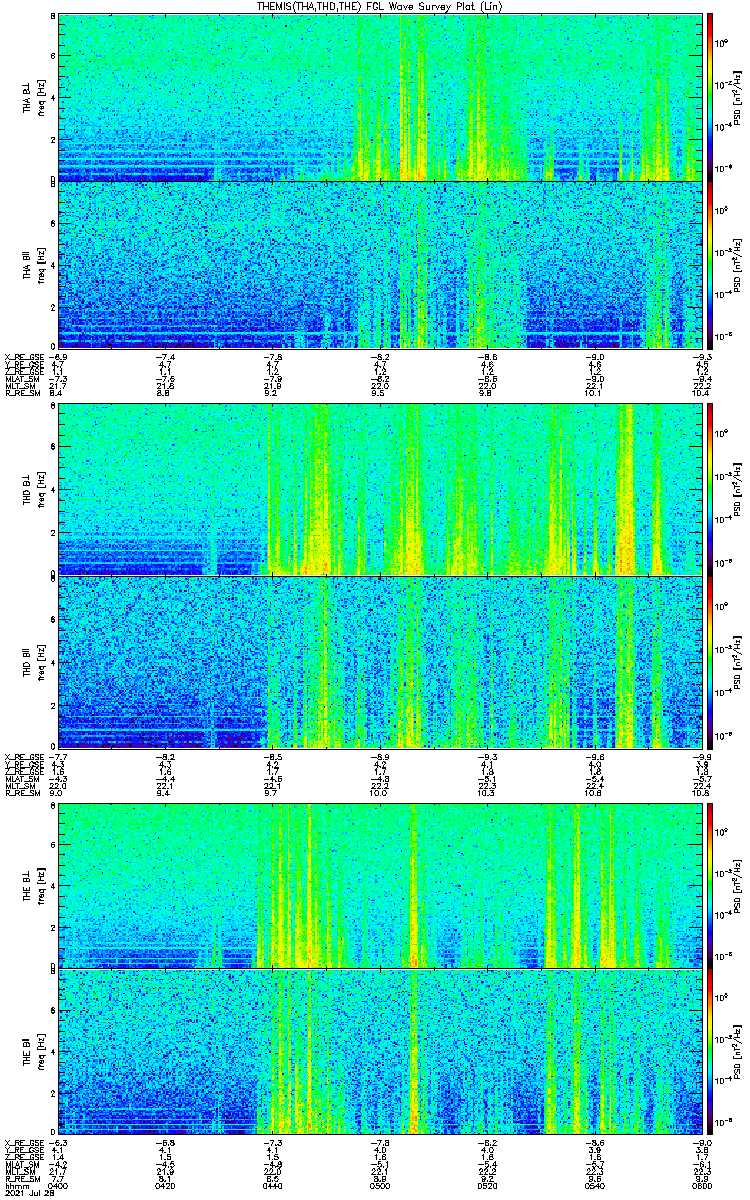Select the THE B-perpendicular spectrogram panel
The width and height of the screenshot is (750, 1200).
pos(379,885)
